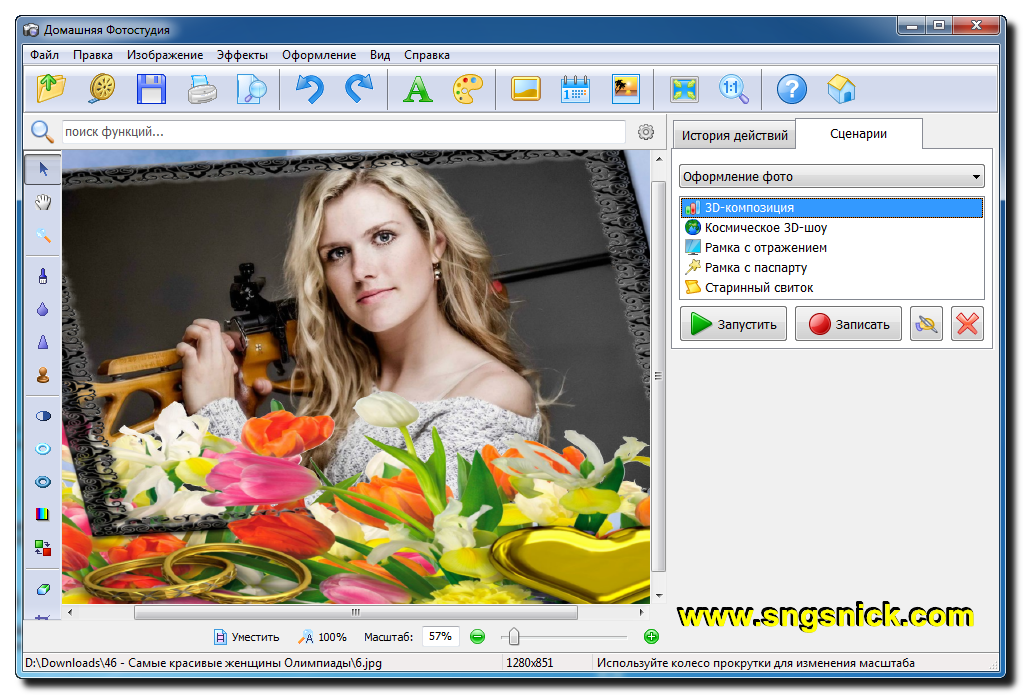
Task: Select the 3D-композиция scenario
Action: click(x=832, y=208)
